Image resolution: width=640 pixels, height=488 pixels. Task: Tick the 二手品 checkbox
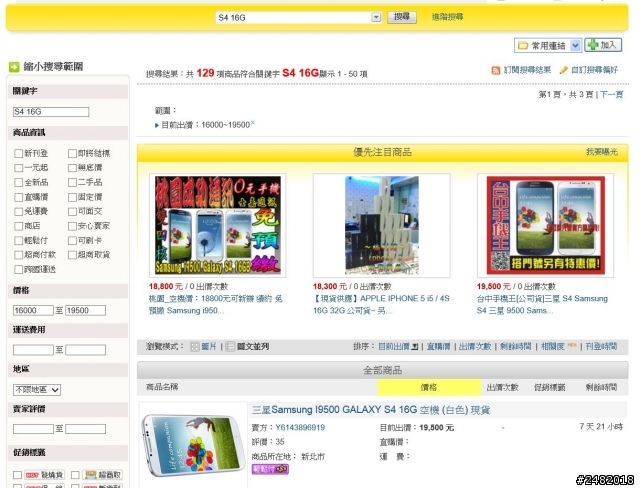[72, 182]
